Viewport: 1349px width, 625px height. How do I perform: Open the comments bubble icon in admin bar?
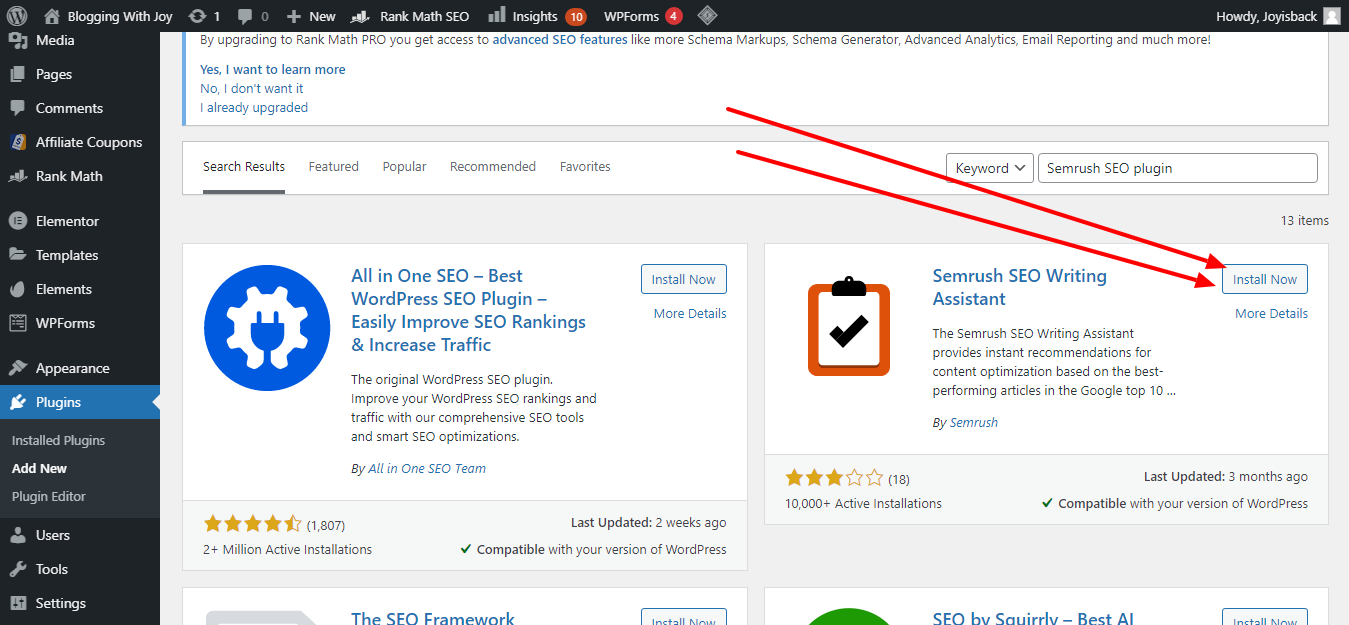point(246,16)
